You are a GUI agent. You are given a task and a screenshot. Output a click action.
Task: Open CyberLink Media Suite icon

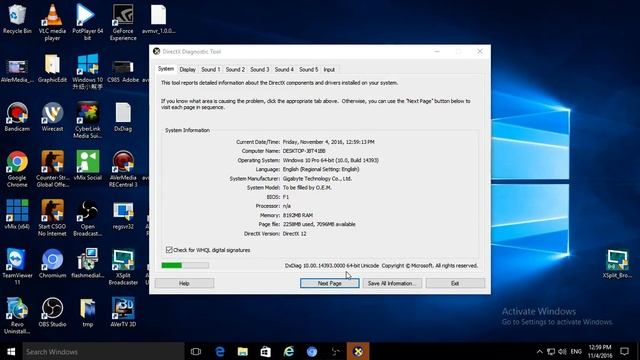tap(87, 120)
